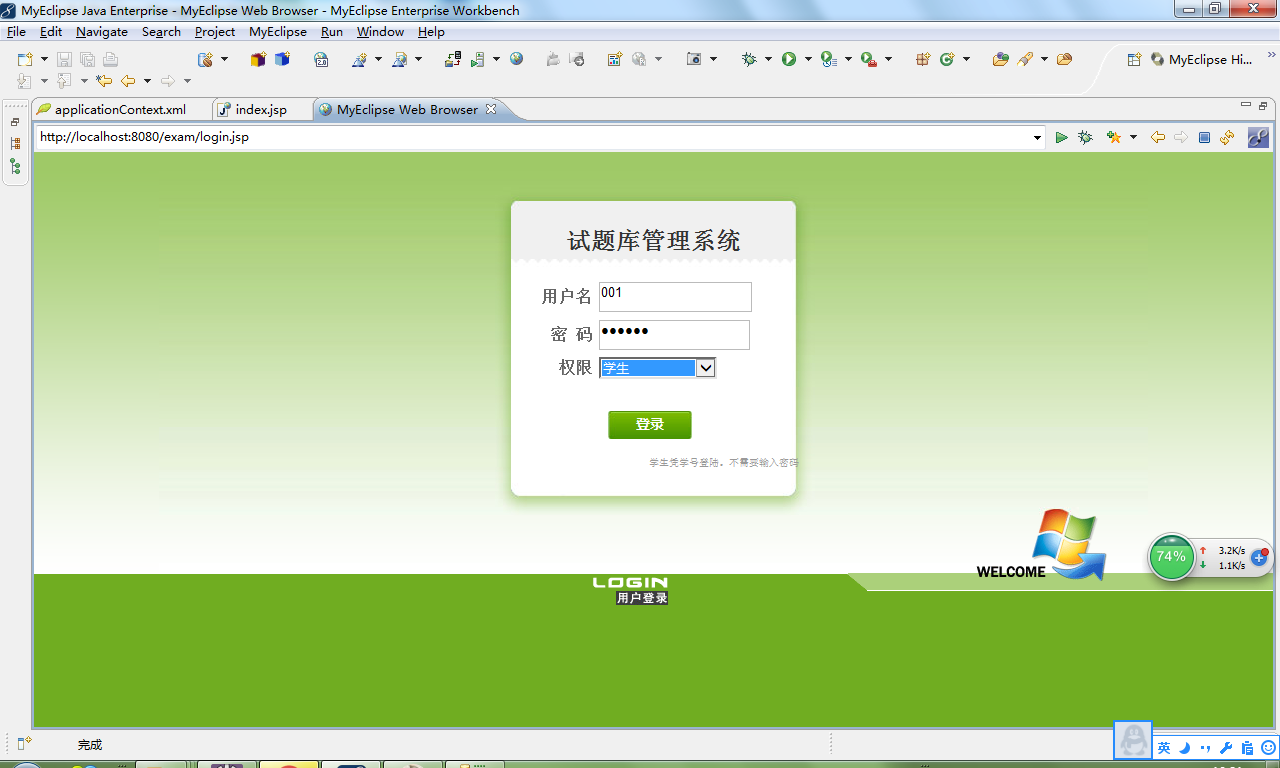Click the QQ icon in the system tray

click(1133, 740)
